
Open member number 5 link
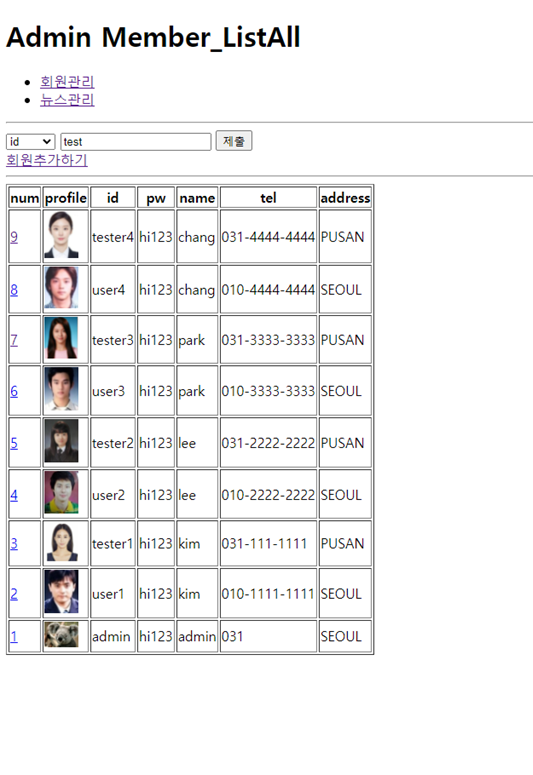pos(14,443)
